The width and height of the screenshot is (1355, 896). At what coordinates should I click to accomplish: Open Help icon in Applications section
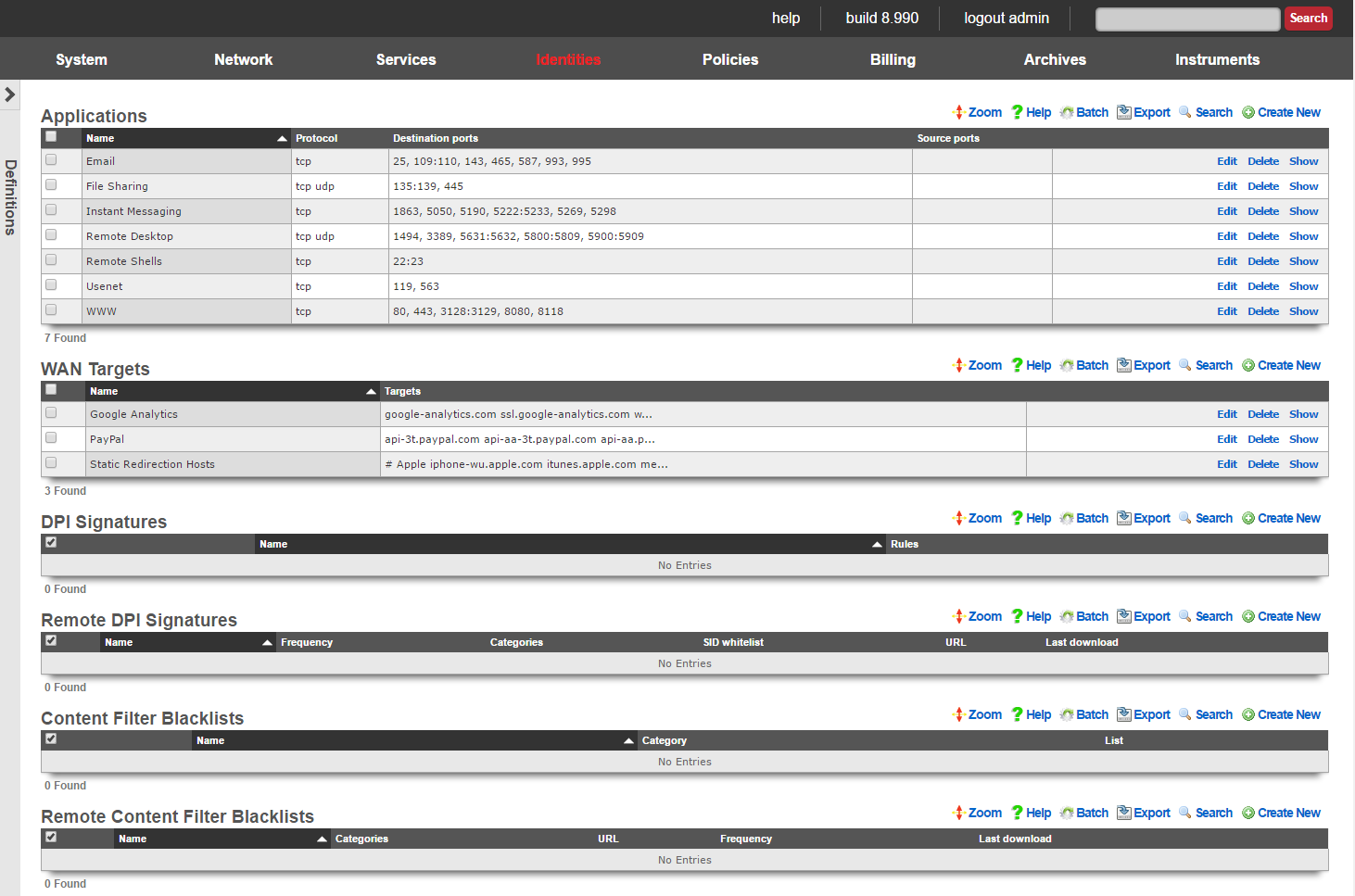click(x=1017, y=112)
